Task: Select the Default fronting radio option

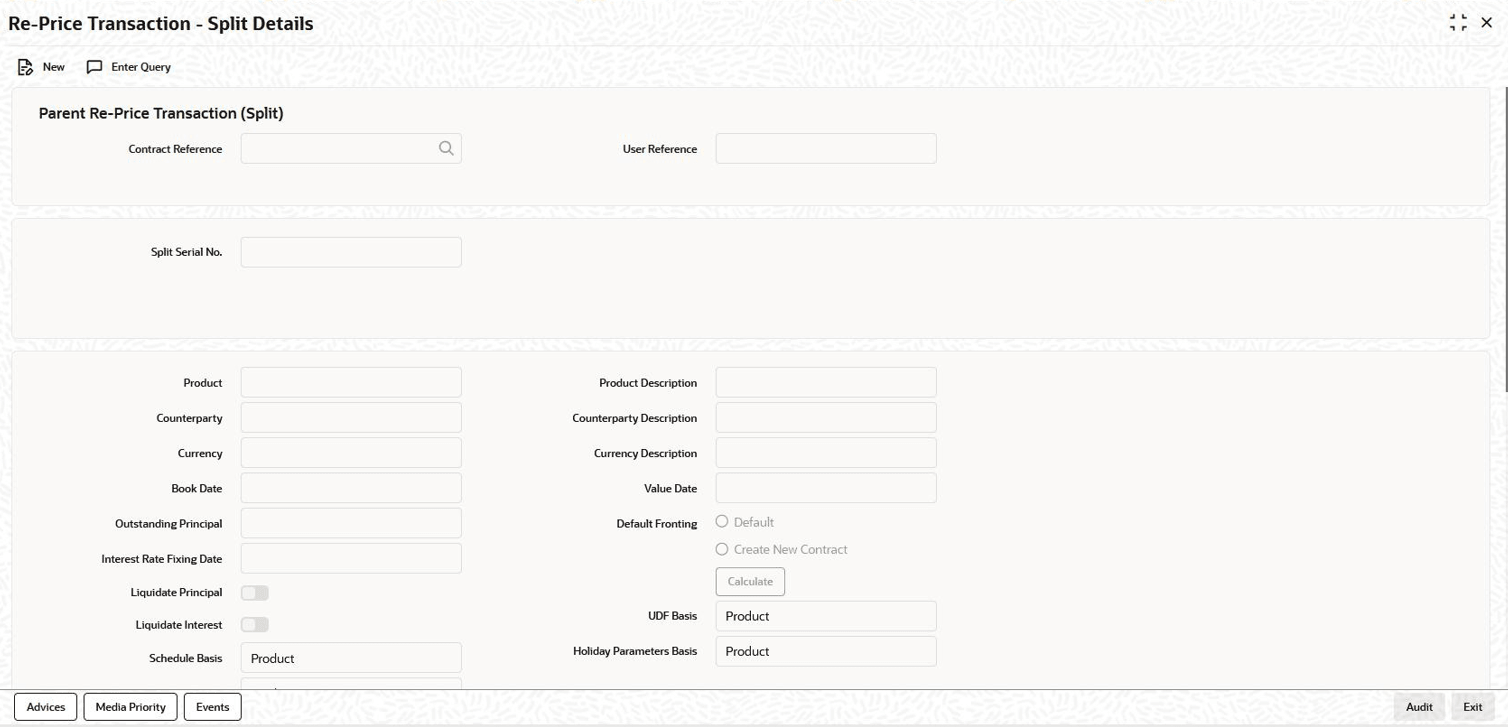Action: 722,522
